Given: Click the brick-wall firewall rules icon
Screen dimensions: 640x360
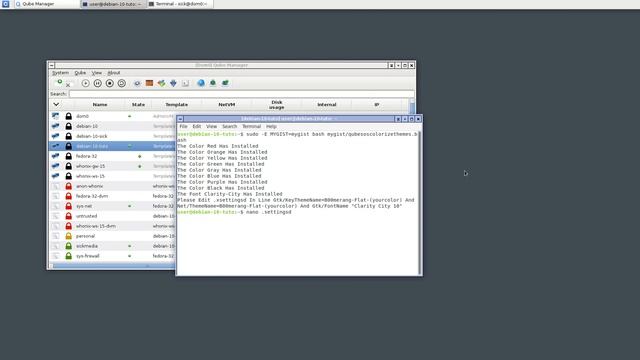Looking at the screenshot, I should pos(149,83).
